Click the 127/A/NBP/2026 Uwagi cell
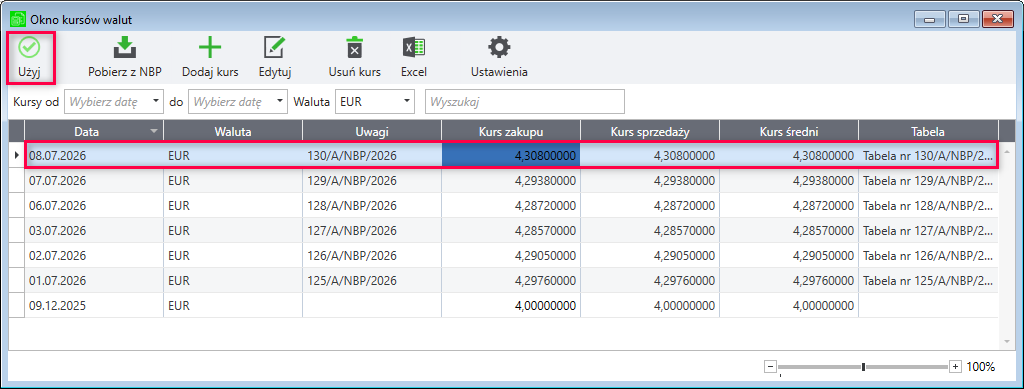The image size is (1024, 389). (x=372, y=230)
